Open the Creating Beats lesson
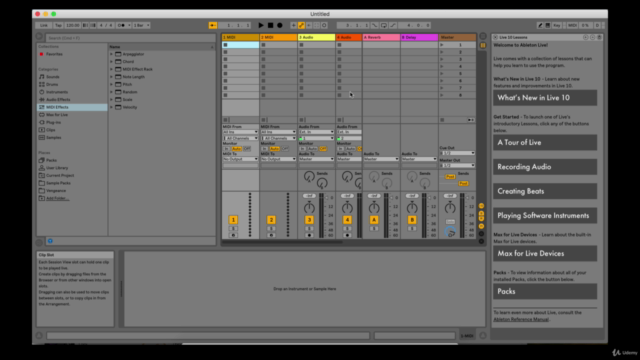This screenshot has width=640, height=360. click(545, 191)
